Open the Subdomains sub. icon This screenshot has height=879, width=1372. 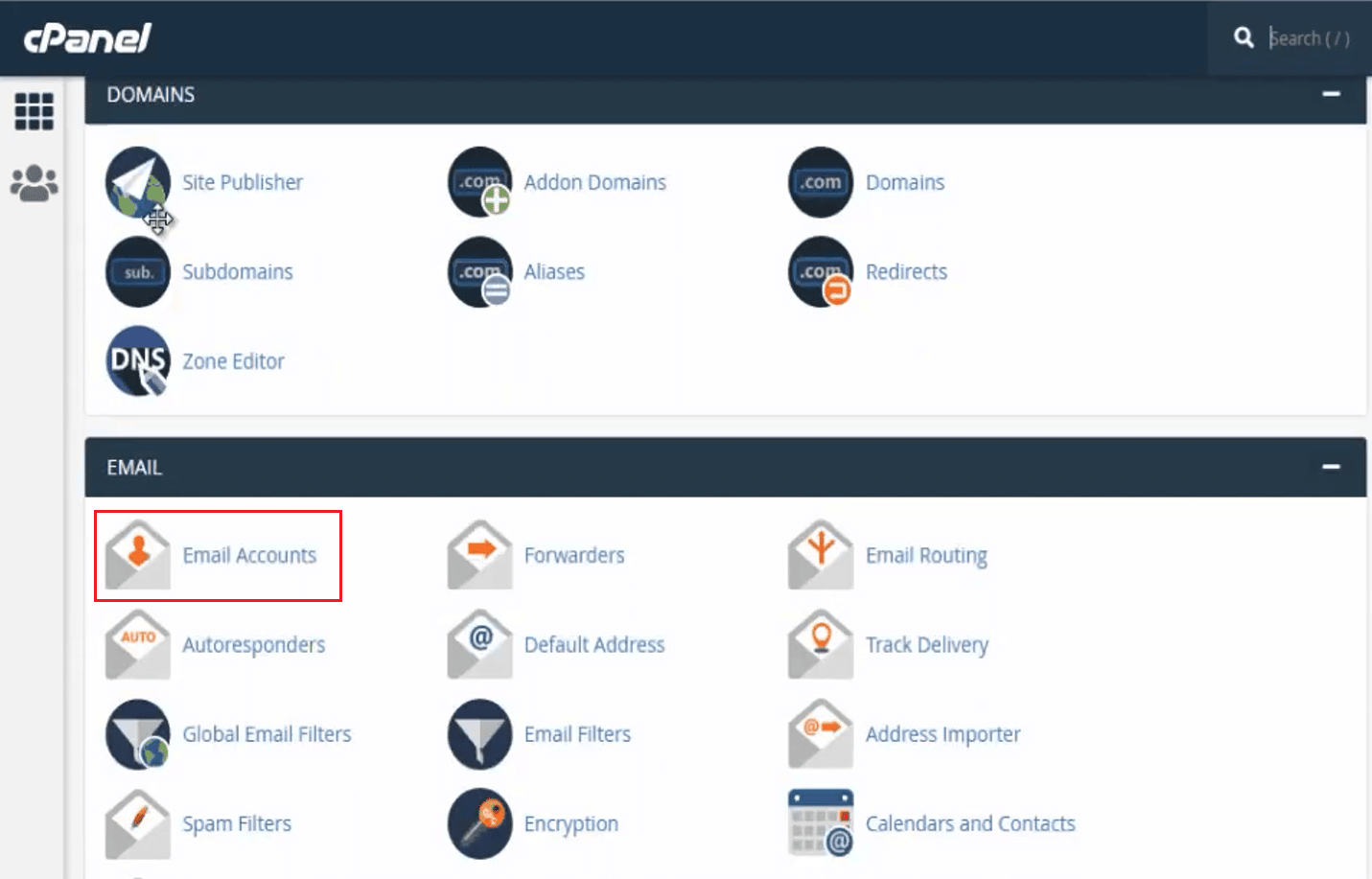pos(138,271)
